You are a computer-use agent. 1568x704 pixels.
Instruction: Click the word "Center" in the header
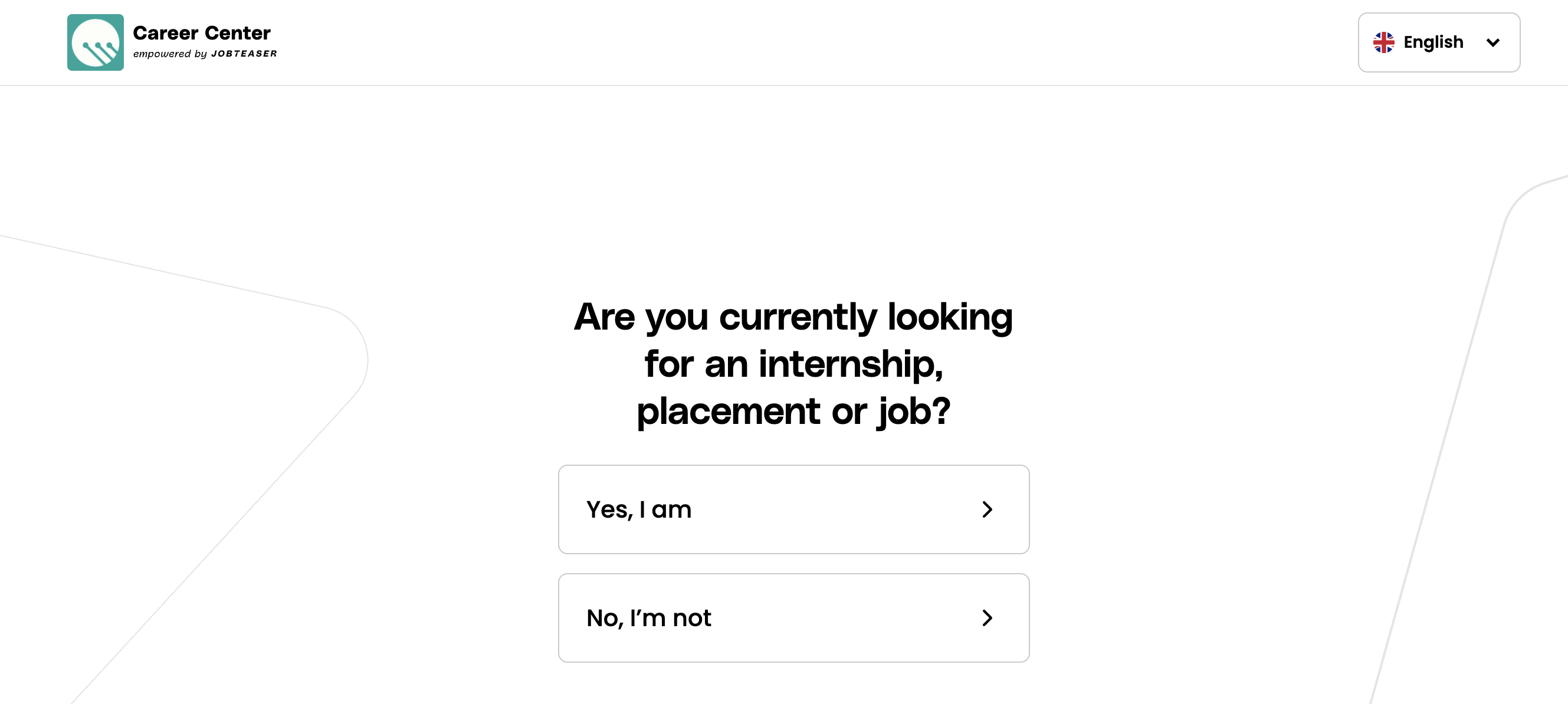pyautogui.click(x=237, y=33)
